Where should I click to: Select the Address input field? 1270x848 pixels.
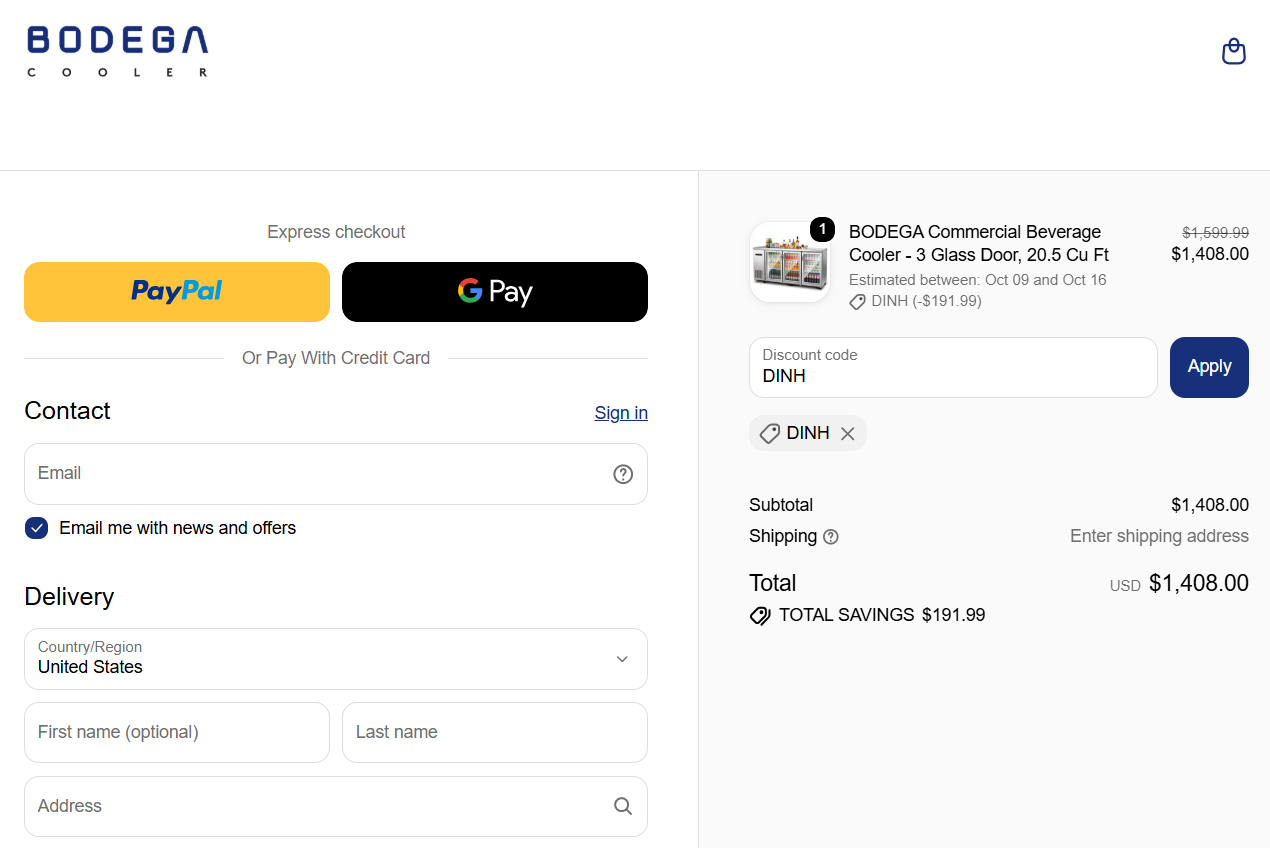coord(336,806)
